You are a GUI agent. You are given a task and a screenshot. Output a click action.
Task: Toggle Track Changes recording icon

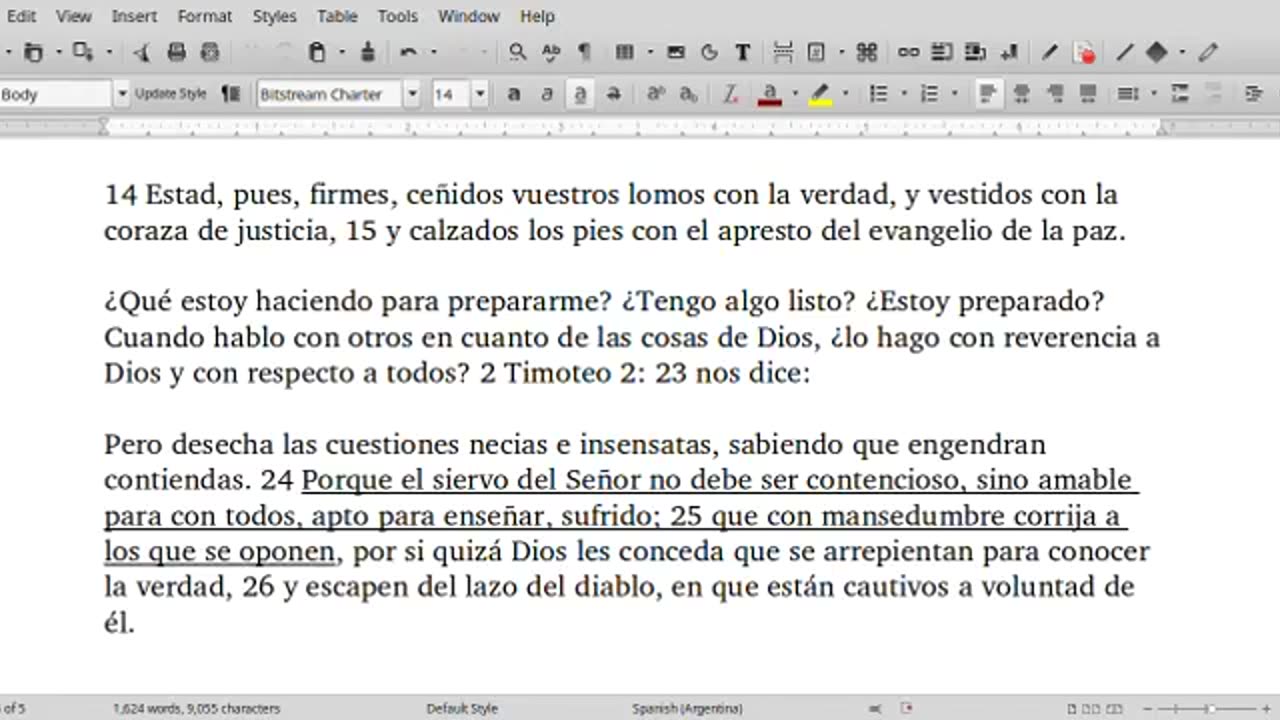click(1085, 53)
